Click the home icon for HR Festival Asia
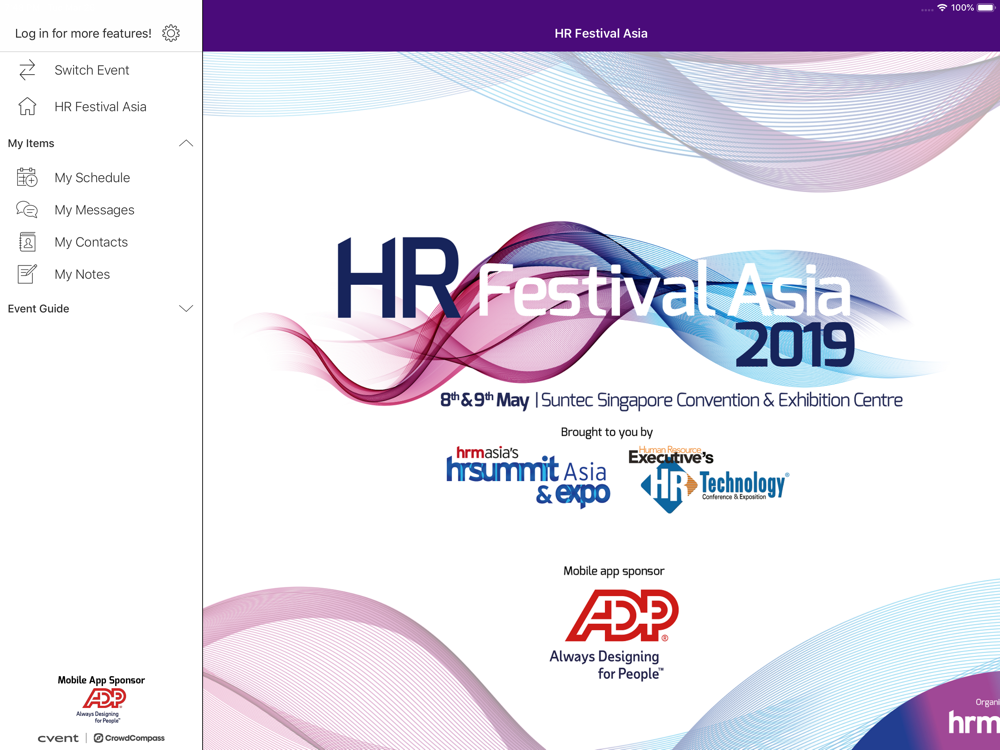 pyautogui.click(x=27, y=107)
